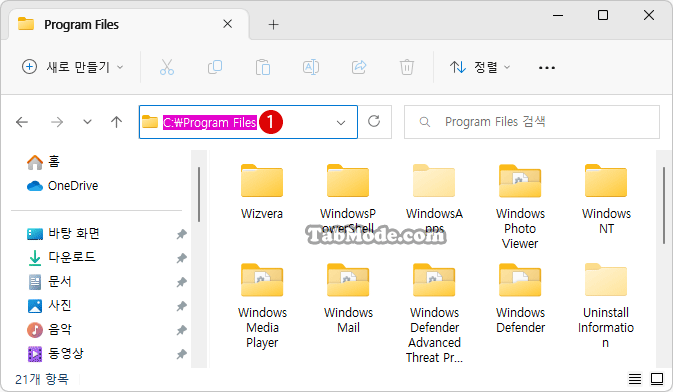Image resolution: width=673 pixels, height=392 pixels.
Task: Open 다운로드 downloads shortcut
Action: tap(61, 257)
